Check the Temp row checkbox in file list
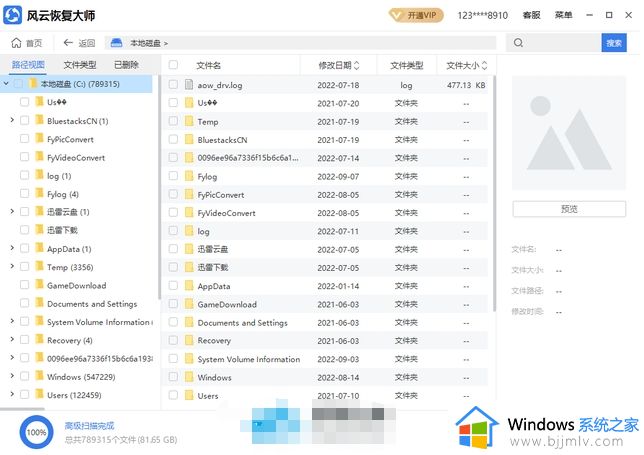 tap(173, 121)
